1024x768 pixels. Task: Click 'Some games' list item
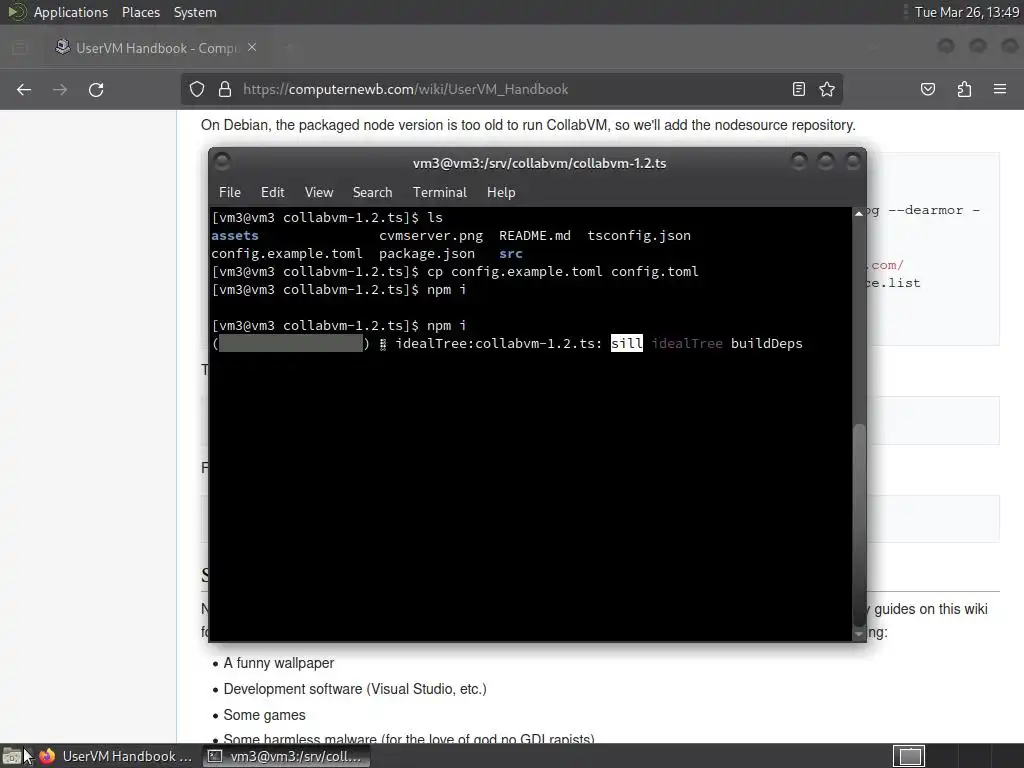tap(264, 715)
